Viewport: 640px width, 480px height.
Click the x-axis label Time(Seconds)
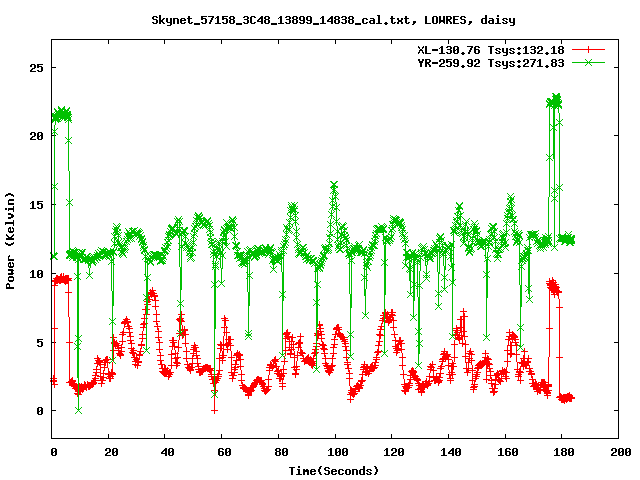(334, 471)
